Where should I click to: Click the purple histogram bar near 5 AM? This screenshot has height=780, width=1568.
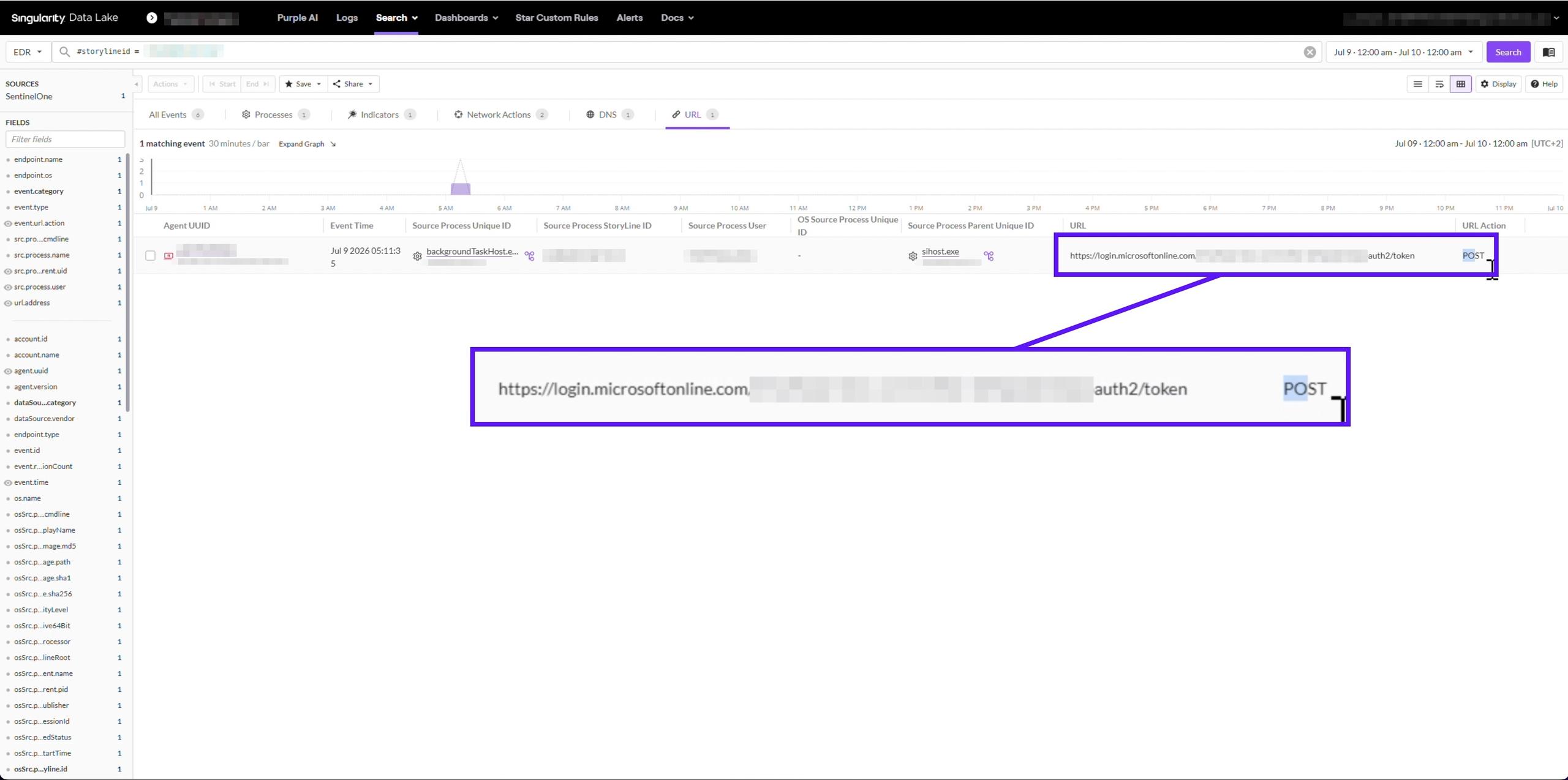tap(461, 189)
